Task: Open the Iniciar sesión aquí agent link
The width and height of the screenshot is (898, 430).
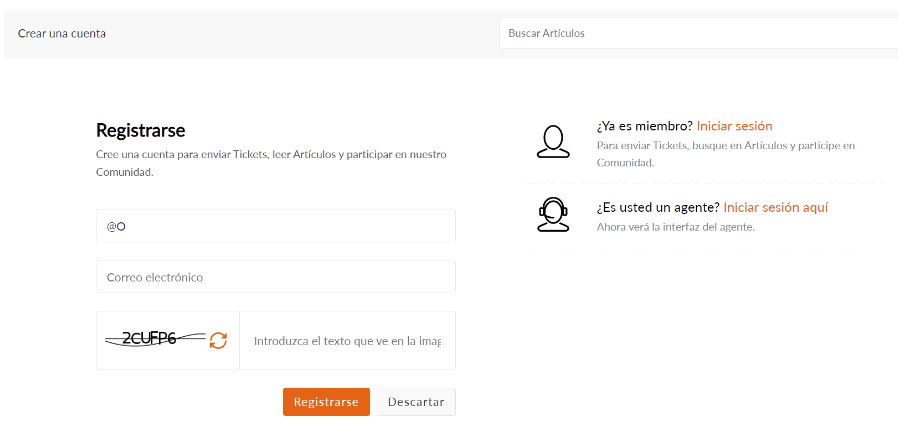Action: click(x=775, y=208)
